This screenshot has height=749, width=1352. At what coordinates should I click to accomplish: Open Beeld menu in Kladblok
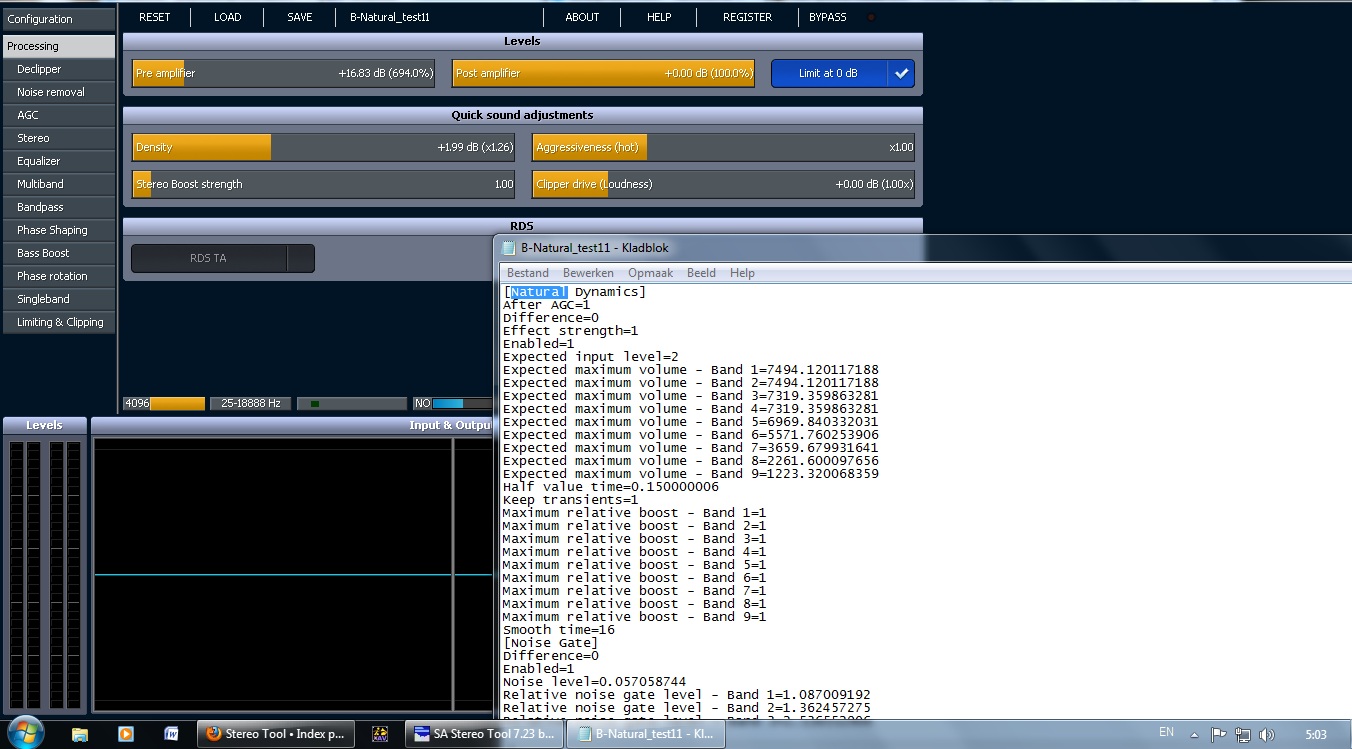pyautogui.click(x=701, y=273)
